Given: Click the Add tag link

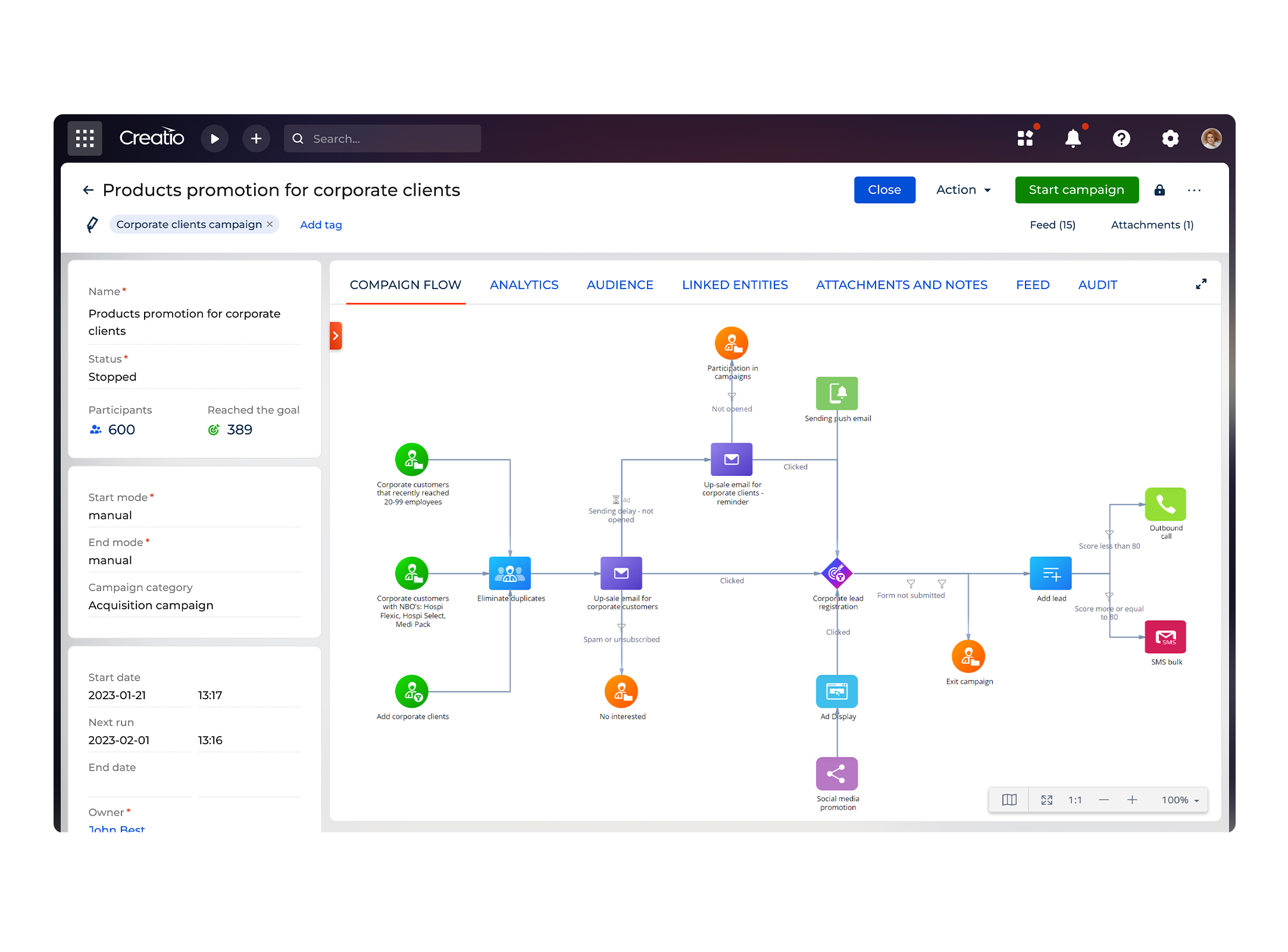Looking at the screenshot, I should pyautogui.click(x=321, y=225).
